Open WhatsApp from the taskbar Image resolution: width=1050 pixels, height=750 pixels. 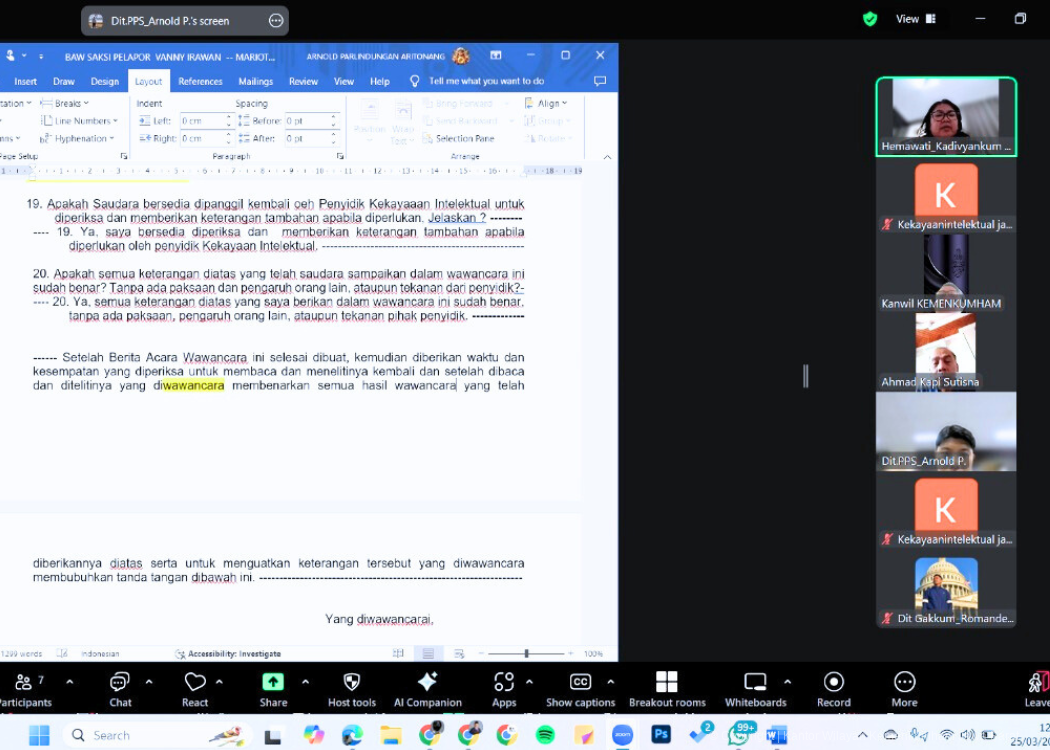click(x=739, y=735)
